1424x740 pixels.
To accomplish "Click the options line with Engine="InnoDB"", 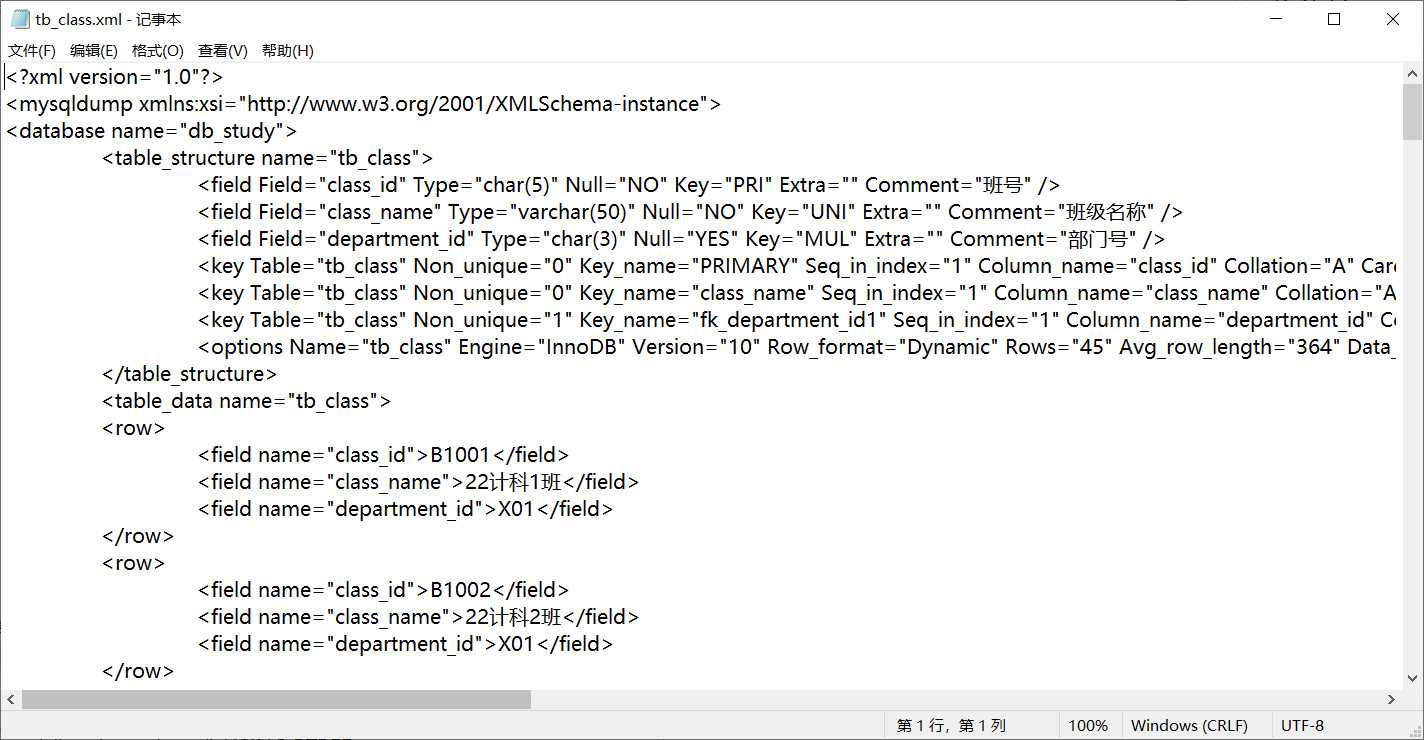I will (x=798, y=347).
